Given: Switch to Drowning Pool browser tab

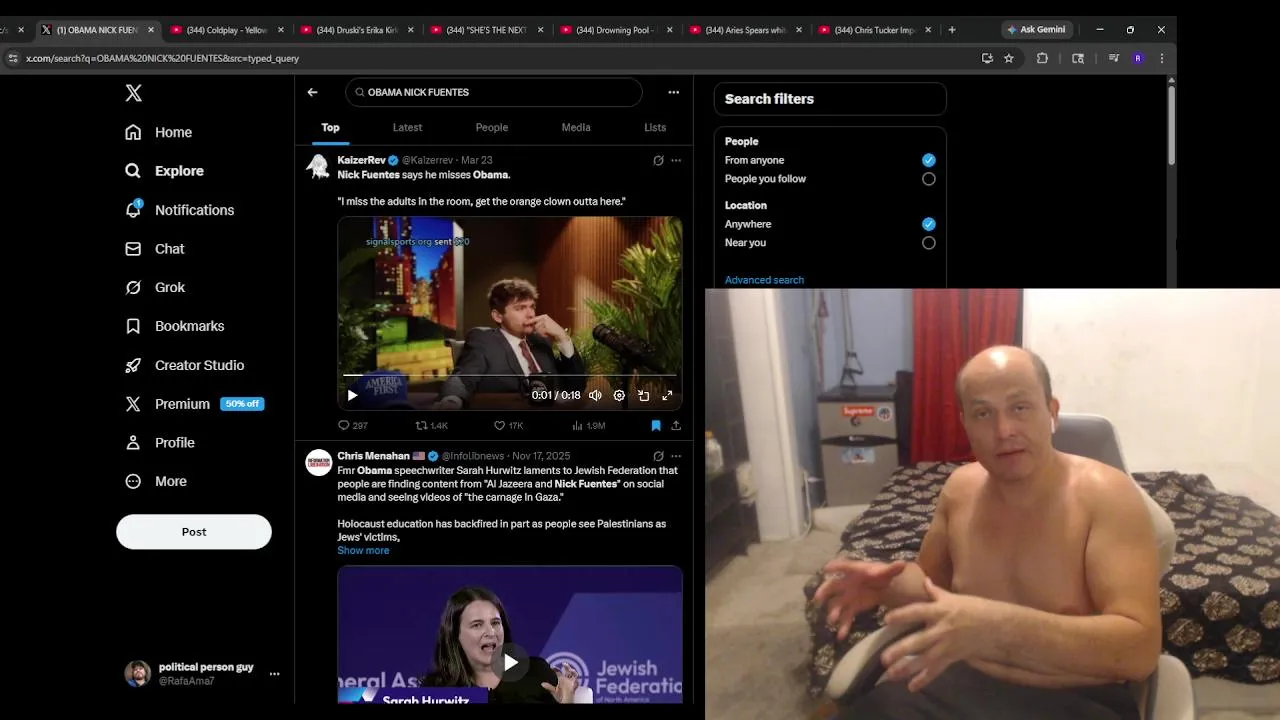Looking at the screenshot, I should point(615,30).
